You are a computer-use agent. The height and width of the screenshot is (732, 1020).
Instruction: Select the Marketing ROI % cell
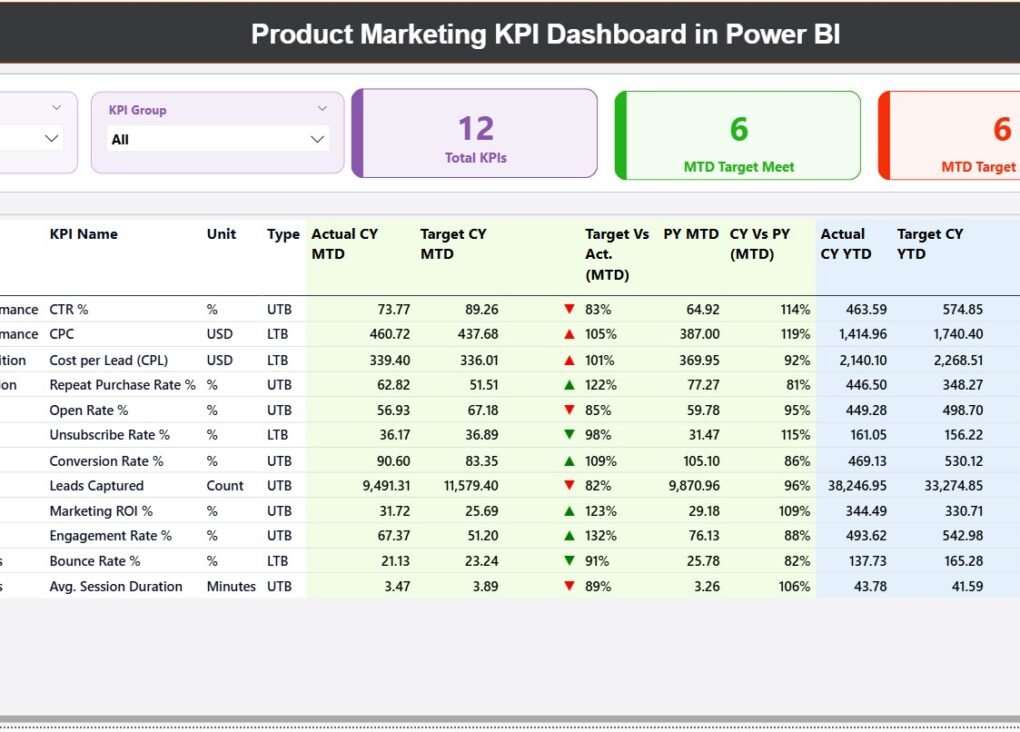[x=101, y=511]
